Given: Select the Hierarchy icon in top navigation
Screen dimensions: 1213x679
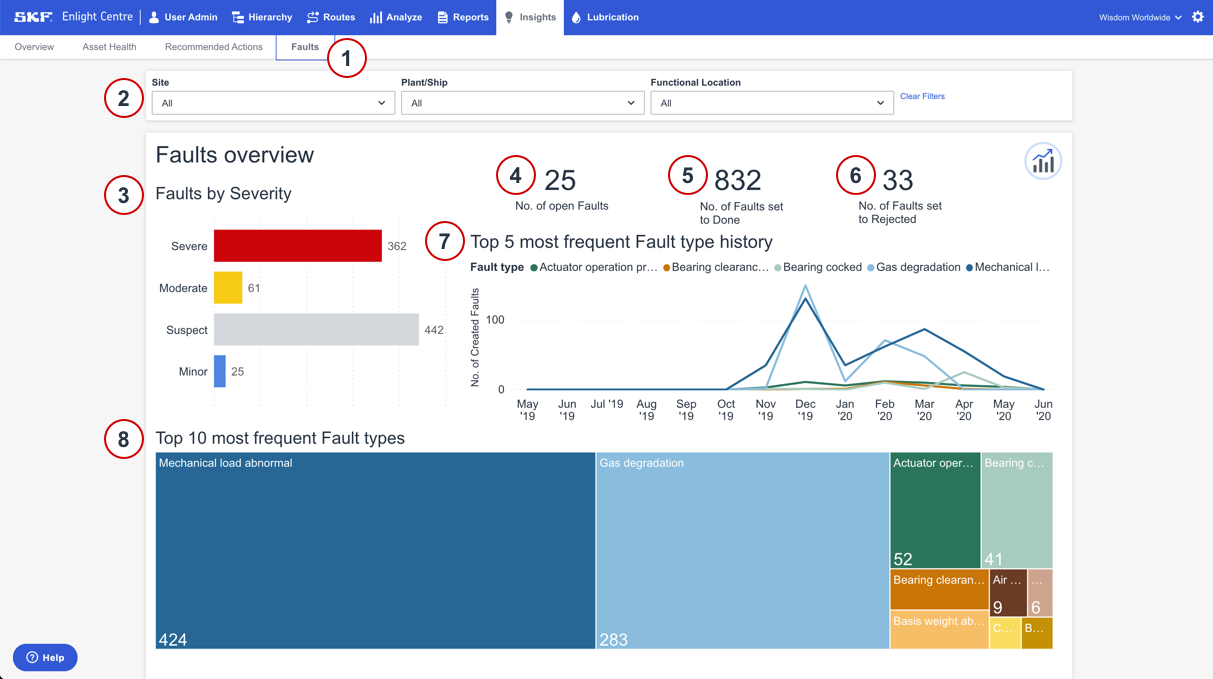Looking at the screenshot, I should pyautogui.click(x=236, y=16).
